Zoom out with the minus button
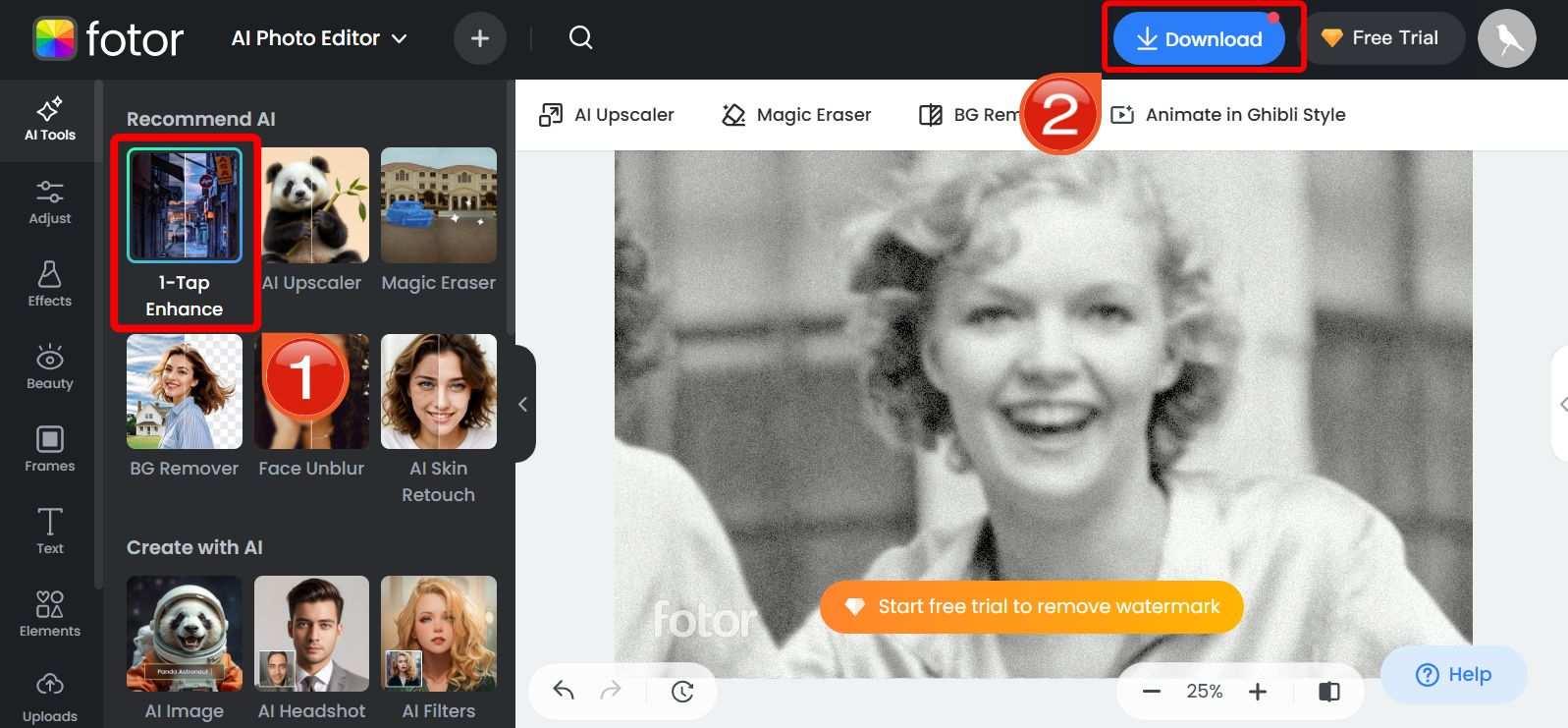1568x728 pixels. tap(1152, 692)
